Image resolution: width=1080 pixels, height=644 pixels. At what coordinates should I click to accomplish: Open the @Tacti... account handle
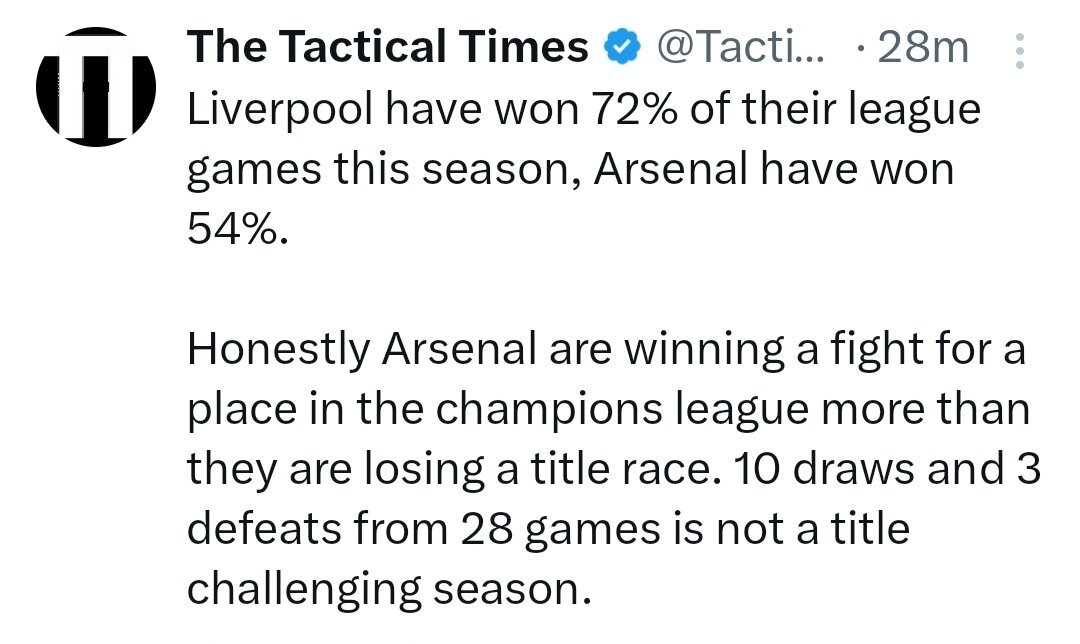(740, 47)
